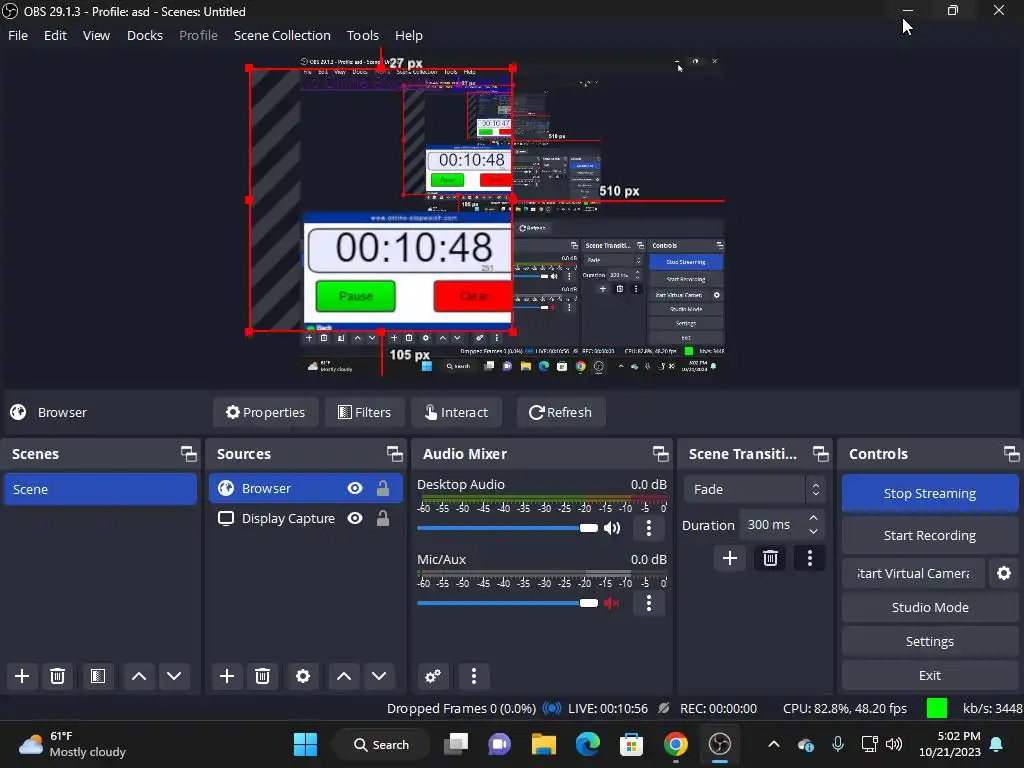The image size is (1024, 768).
Task: Open transition properties three-dot menu
Action: pos(810,558)
